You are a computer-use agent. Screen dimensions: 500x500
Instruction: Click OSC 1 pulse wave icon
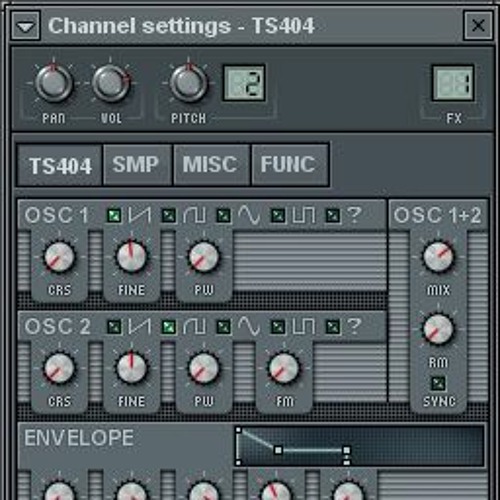304,215
